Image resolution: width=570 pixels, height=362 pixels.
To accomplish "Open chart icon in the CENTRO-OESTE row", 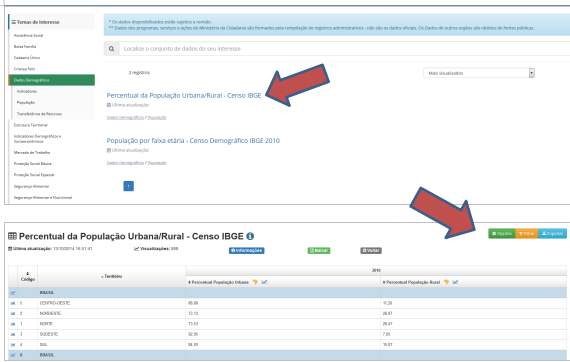I will coord(13,303).
